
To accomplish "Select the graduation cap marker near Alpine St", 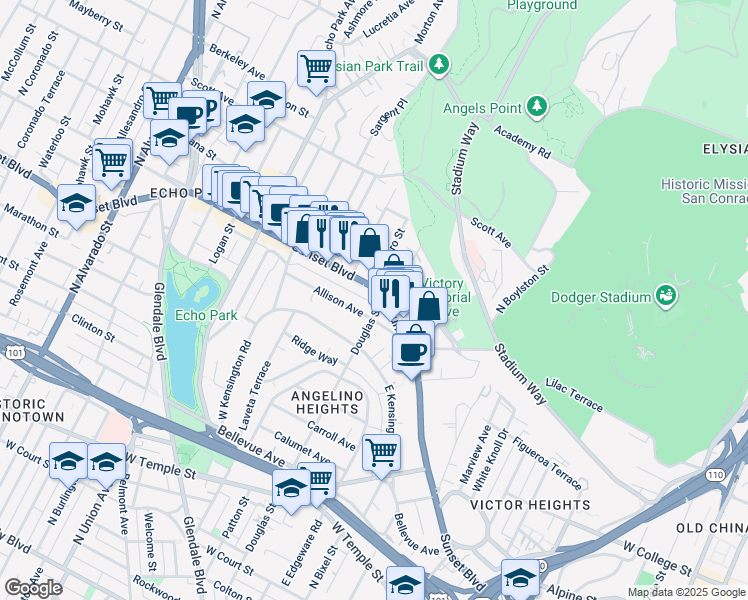I will [x=520, y=579].
